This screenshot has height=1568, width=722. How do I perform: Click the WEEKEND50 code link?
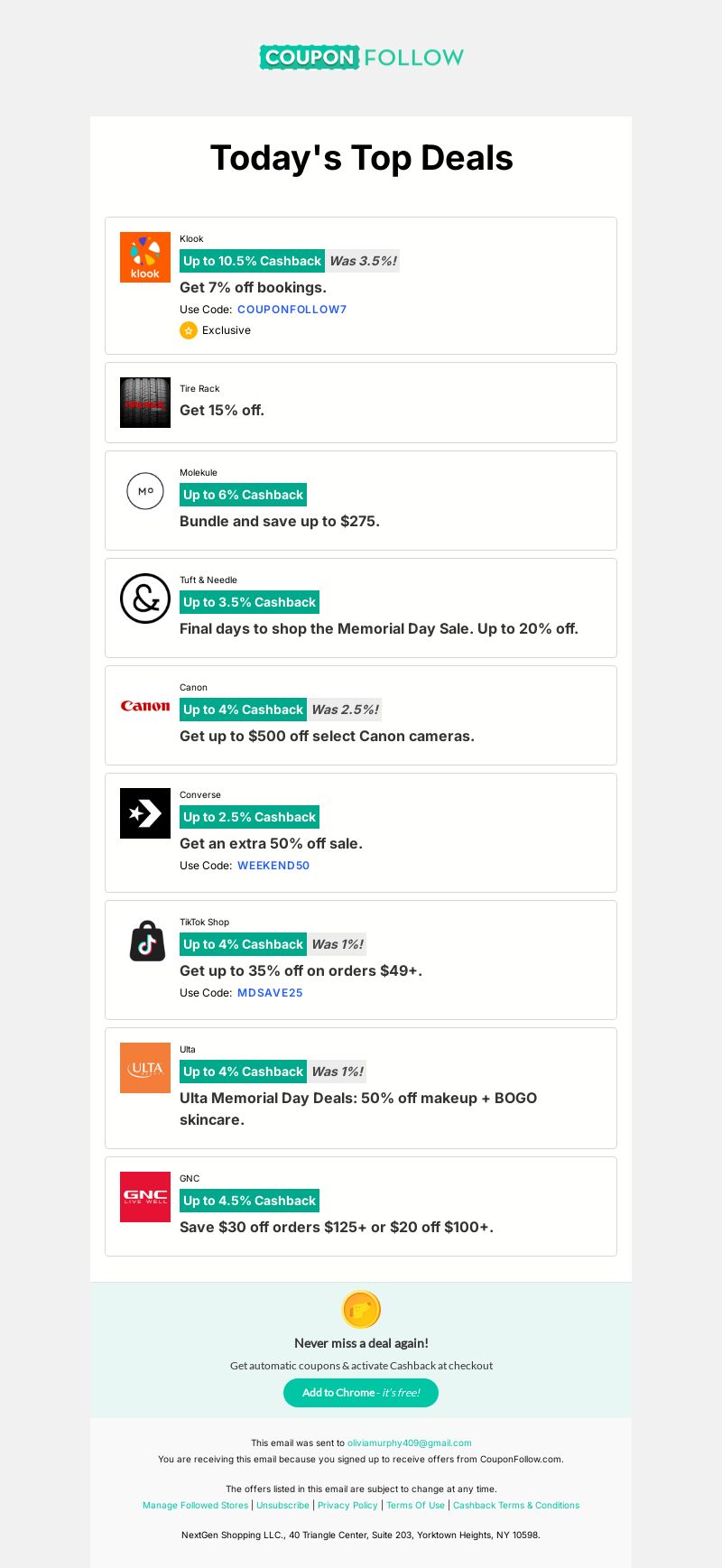click(x=273, y=866)
